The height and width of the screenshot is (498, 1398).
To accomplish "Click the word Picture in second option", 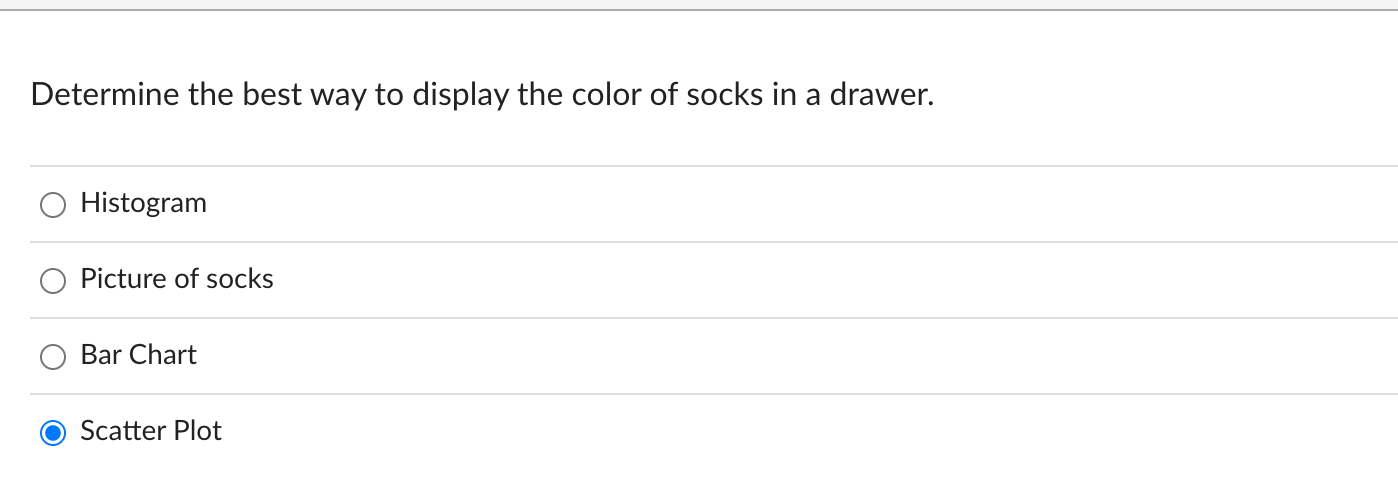I will pos(125,279).
